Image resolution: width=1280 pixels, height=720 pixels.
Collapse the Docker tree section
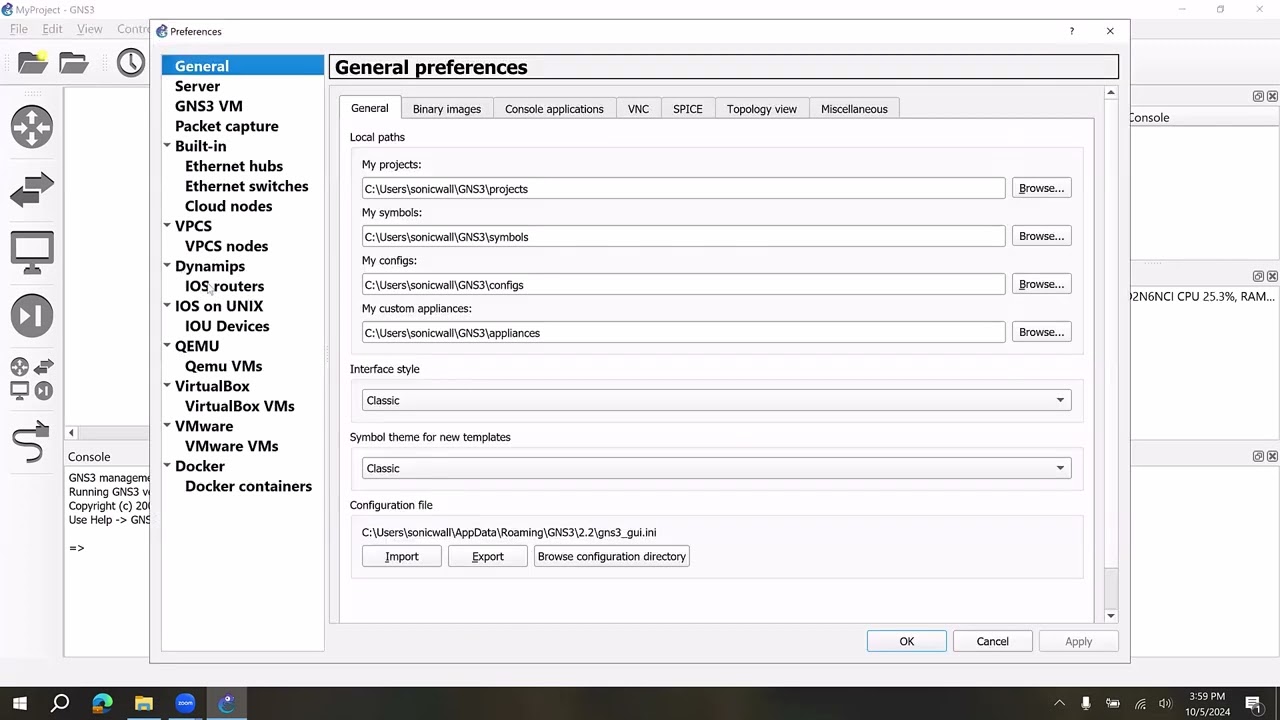[167, 466]
